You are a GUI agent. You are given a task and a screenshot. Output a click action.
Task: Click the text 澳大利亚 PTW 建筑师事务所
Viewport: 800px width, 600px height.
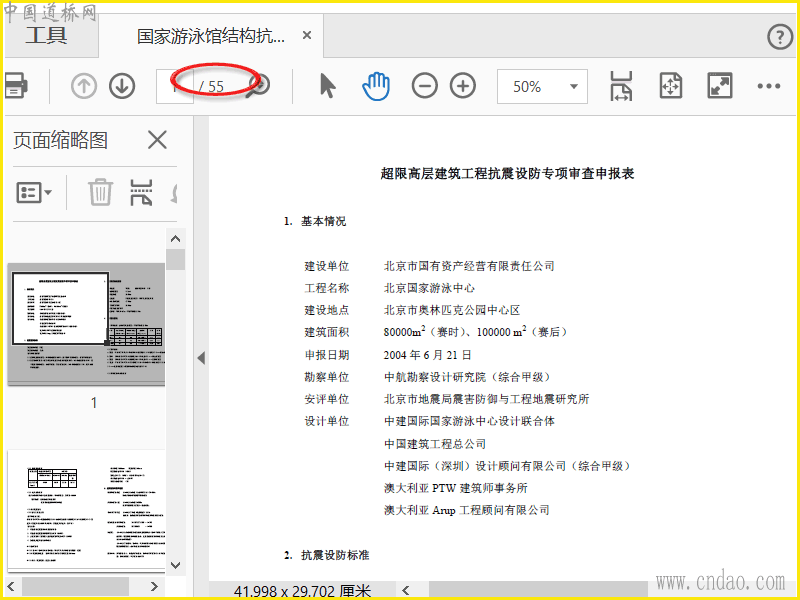point(456,488)
